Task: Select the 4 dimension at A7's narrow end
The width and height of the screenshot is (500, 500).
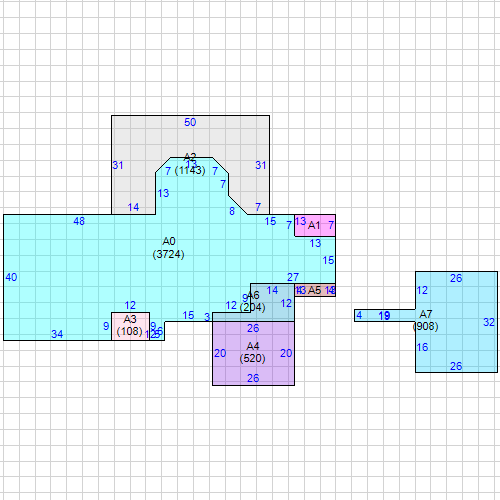Action: [359, 315]
